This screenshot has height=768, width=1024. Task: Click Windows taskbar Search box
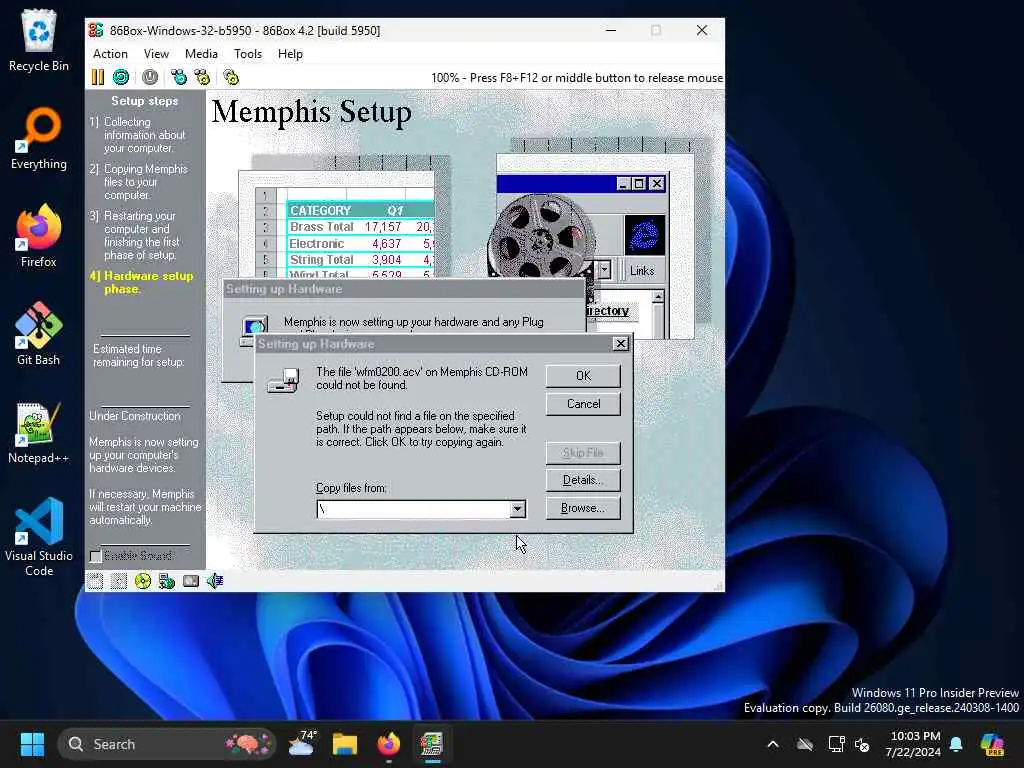(167, 744)
